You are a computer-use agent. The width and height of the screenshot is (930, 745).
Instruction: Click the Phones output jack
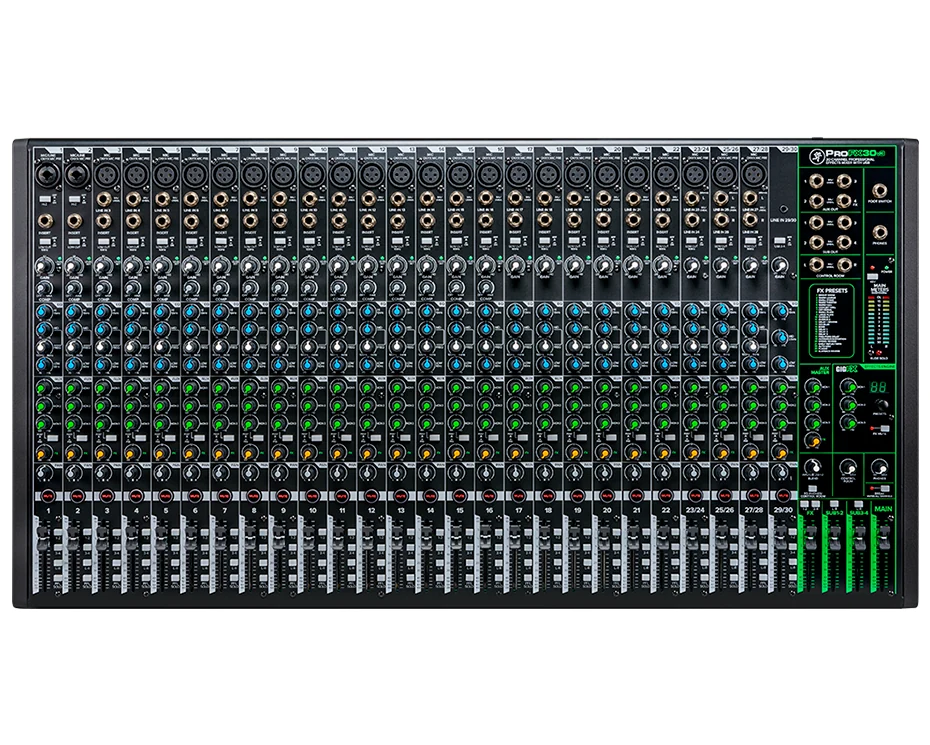click(880, 232)
